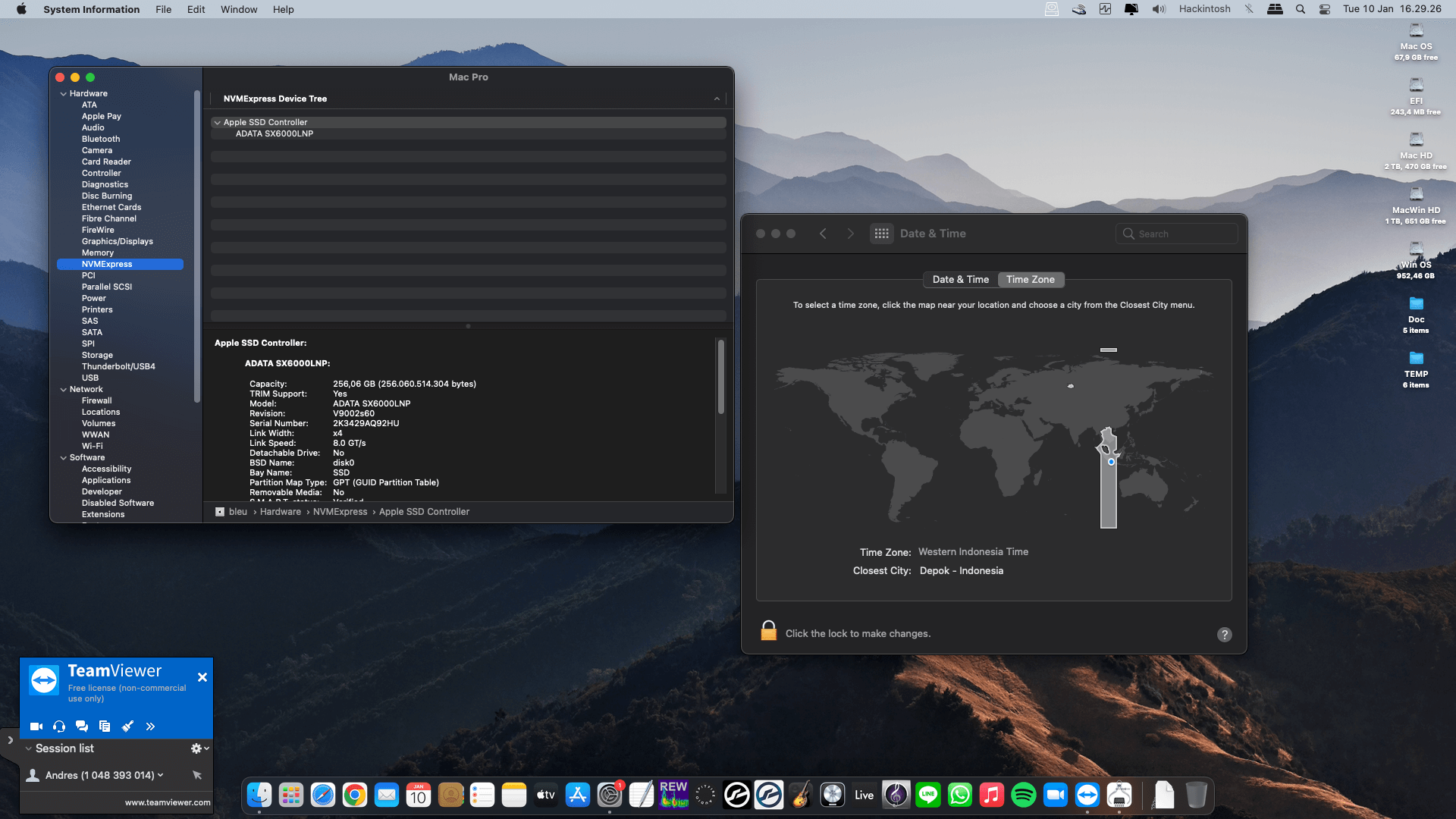Collapse the TeamViewer panel side arrow
The height and width of the screenshot is (819, 1456).
[10, 739]
